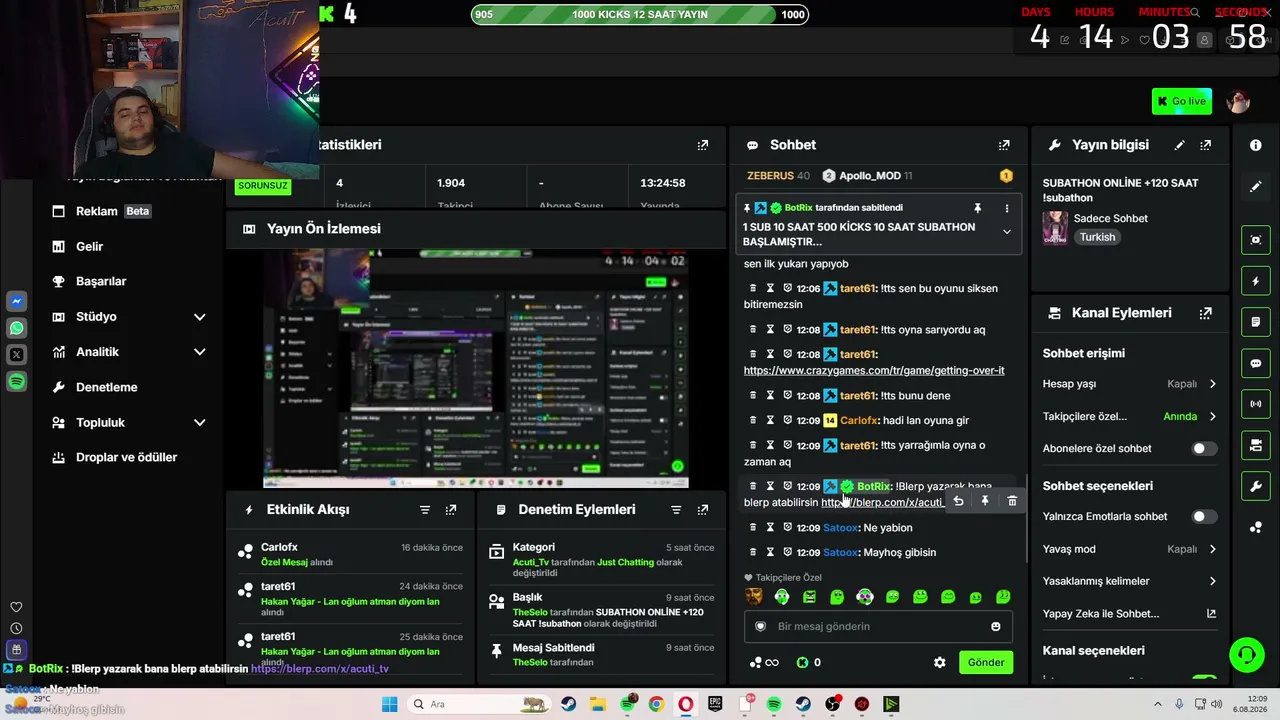This screenshot has height=720, width=1280.
Task: Pop out the Kanal Eylemleri panel
Action: pos(1206,313)
